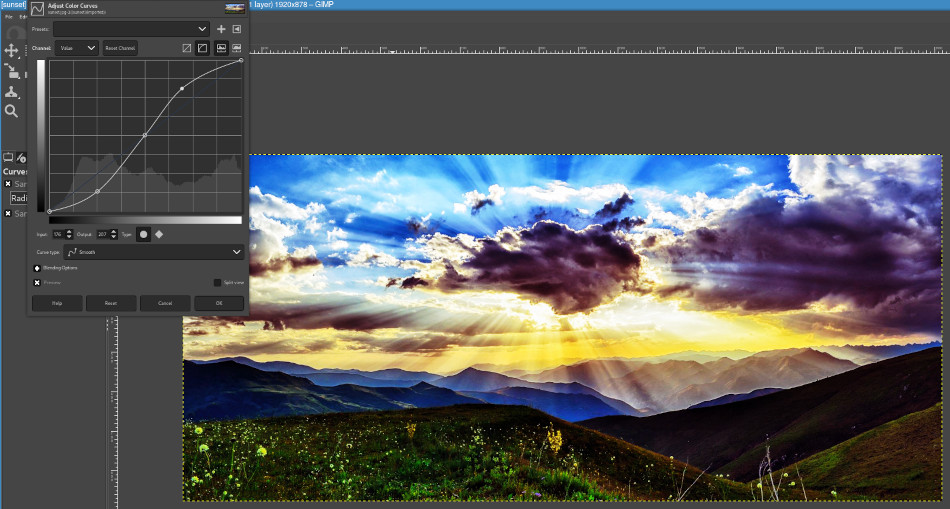Viewport: 950px width, 509px height.
Task: Open the Channel dropdown showing Value
Action: [x=76, y=48]
